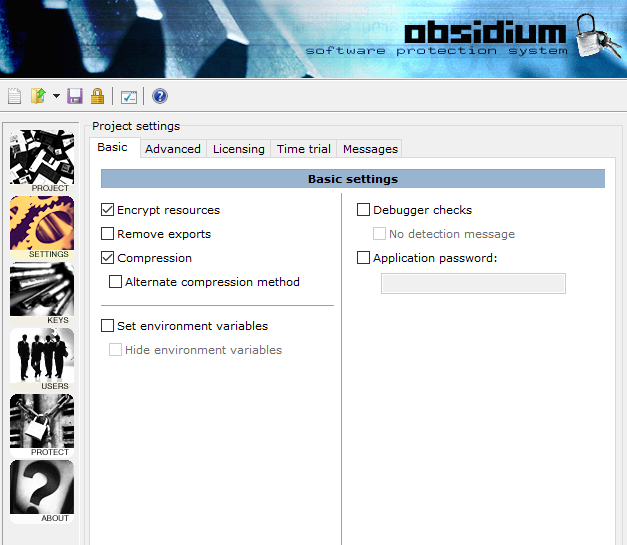This screenshot has height=545, width=627.
Task: Open project with the folder arrow icon
Action: (38, 96)
